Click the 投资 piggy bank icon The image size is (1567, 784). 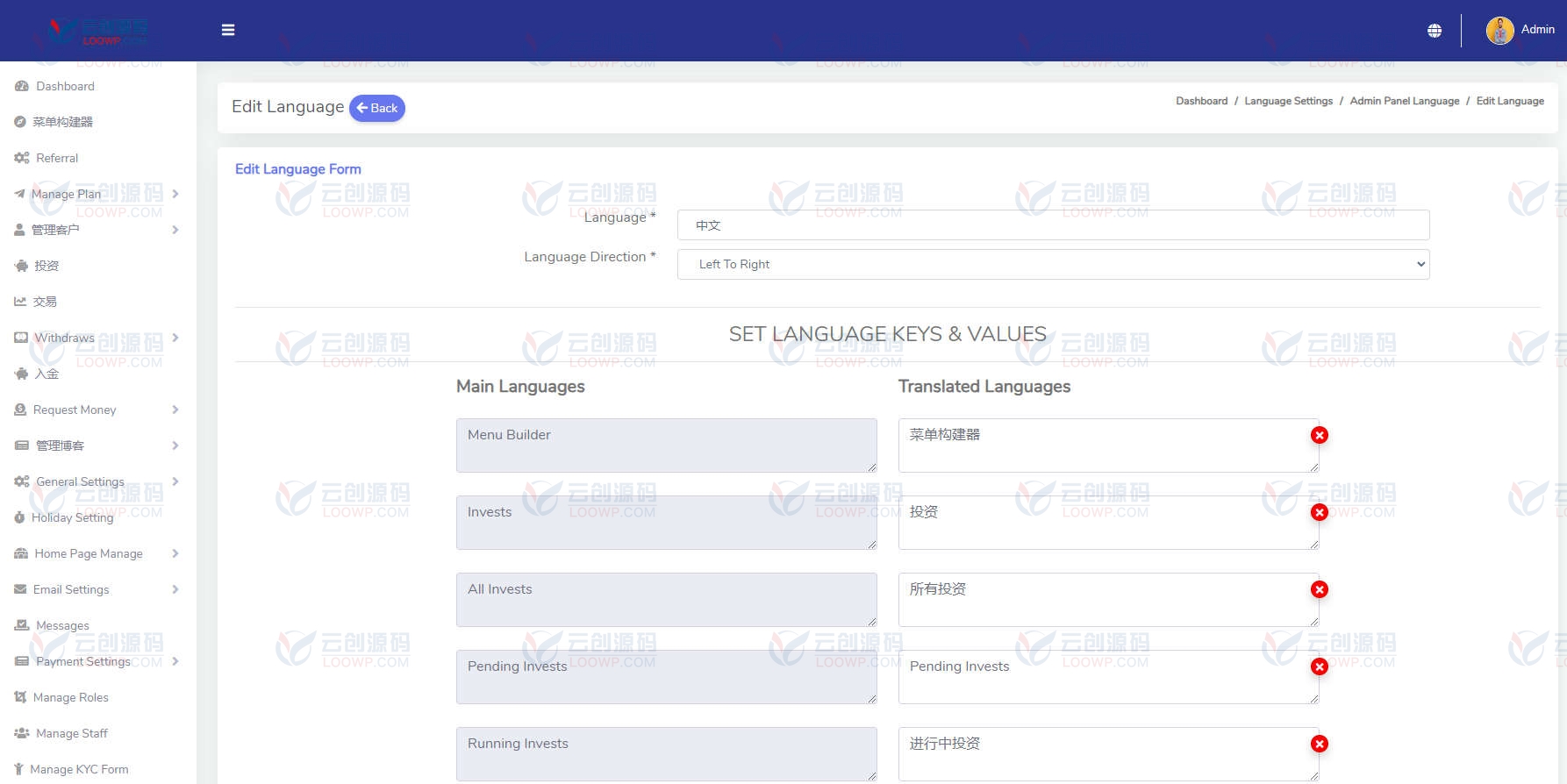click(x=21, y=266)
